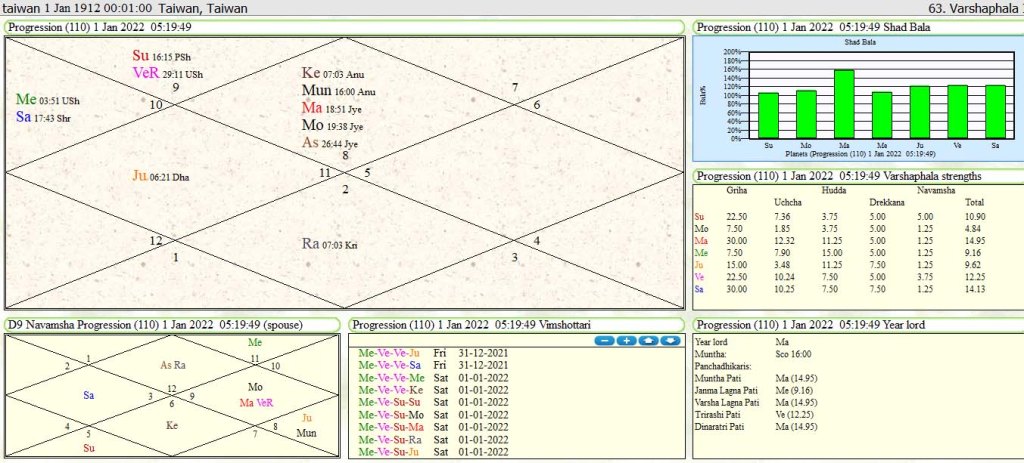This screenshot has height=463, width=1024.
Task: Click the Varshaphala strengths panel header
Action: 836,176
